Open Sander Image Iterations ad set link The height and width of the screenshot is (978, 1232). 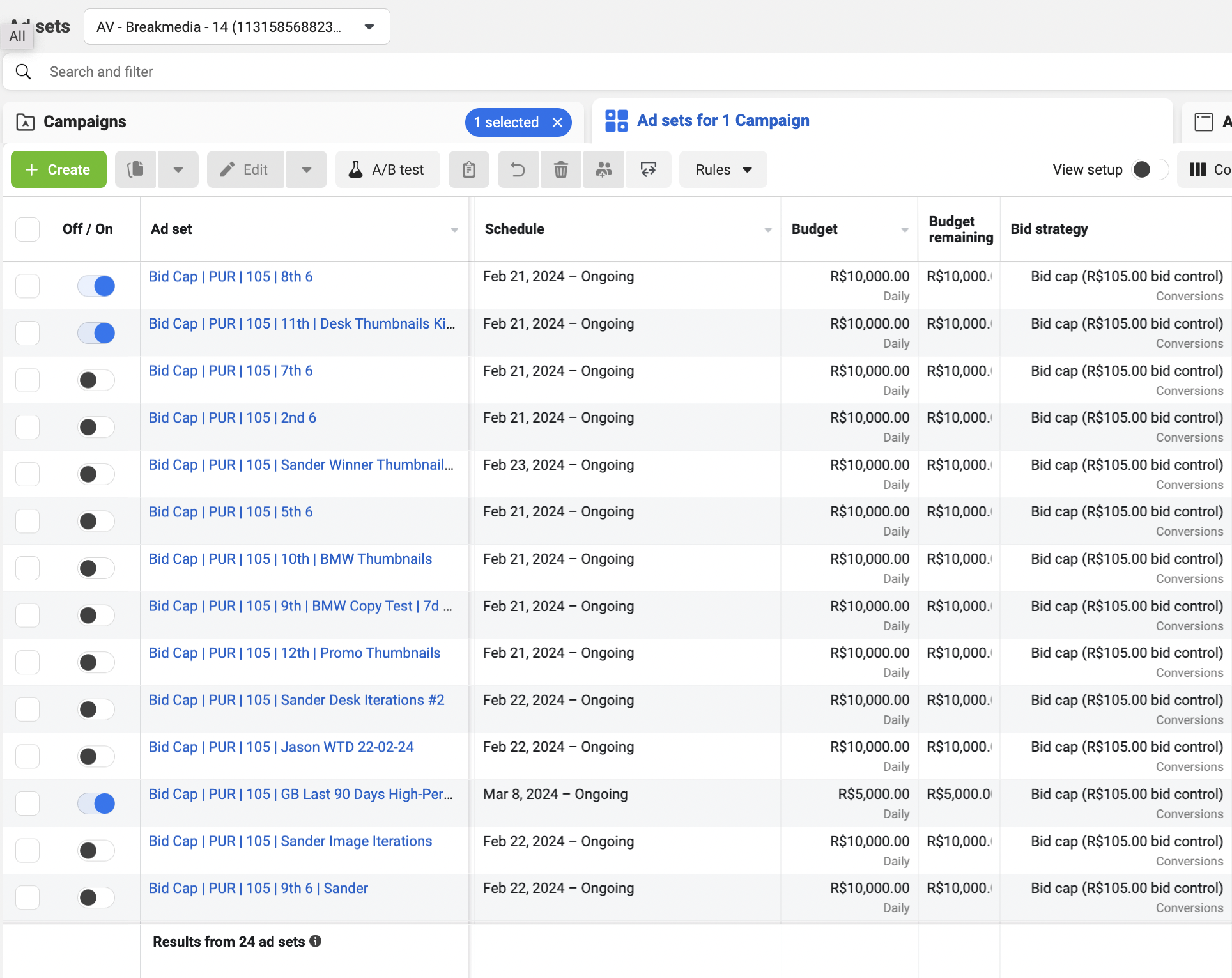point(290,841)
